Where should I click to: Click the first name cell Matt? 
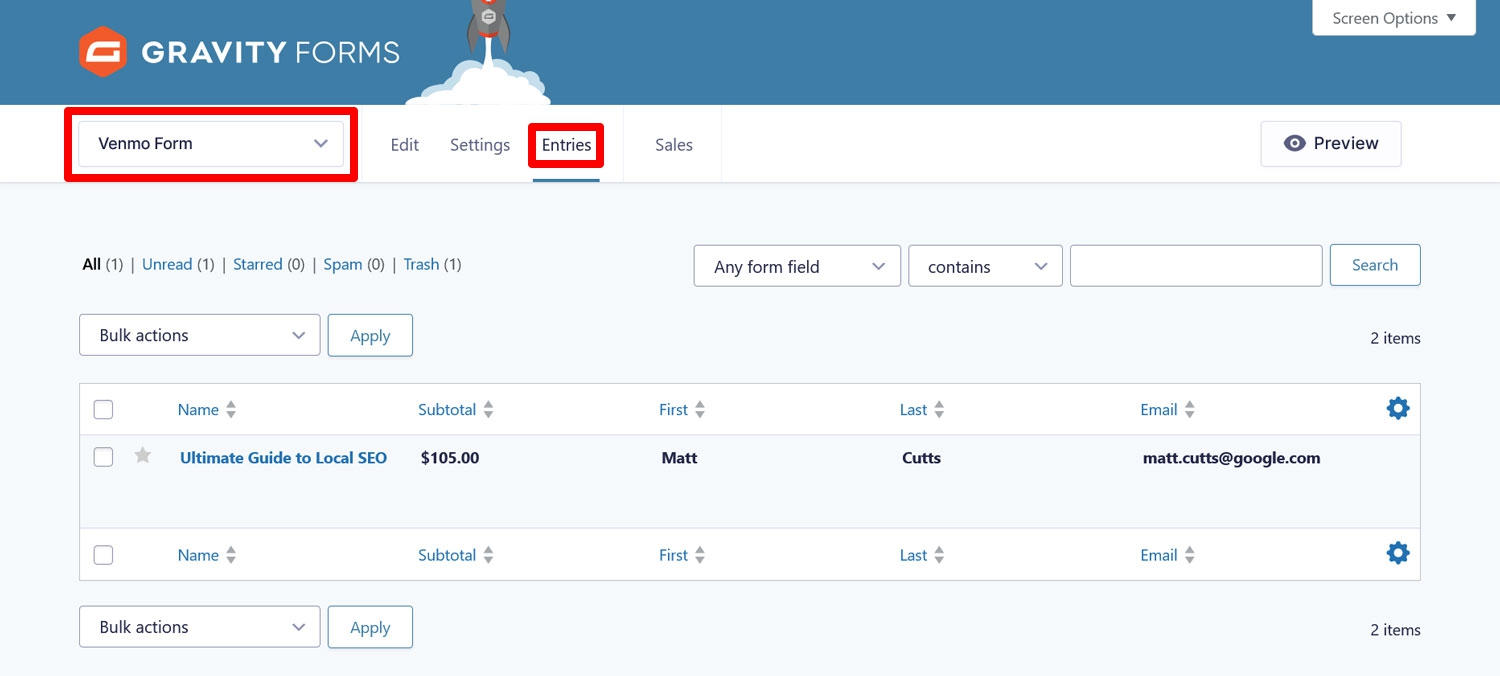pyautogui.click(x=679, y=458)
